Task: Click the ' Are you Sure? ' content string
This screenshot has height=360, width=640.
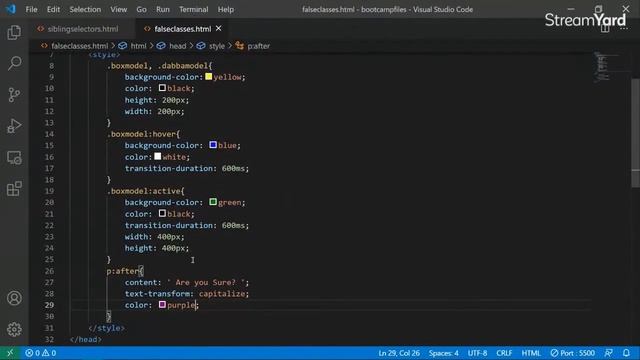Action: [205, 282]
